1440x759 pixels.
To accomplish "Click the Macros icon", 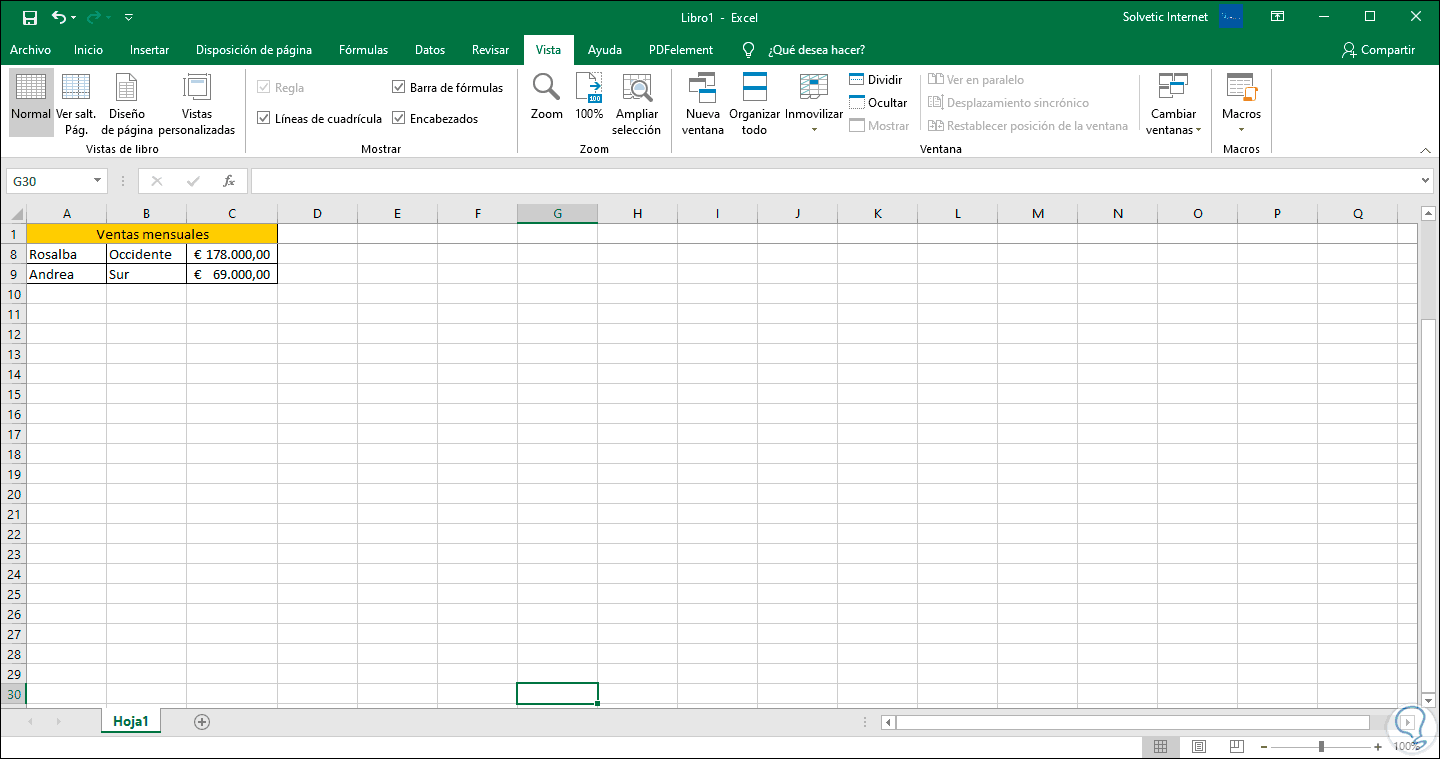I will (x=1241, y=87).
